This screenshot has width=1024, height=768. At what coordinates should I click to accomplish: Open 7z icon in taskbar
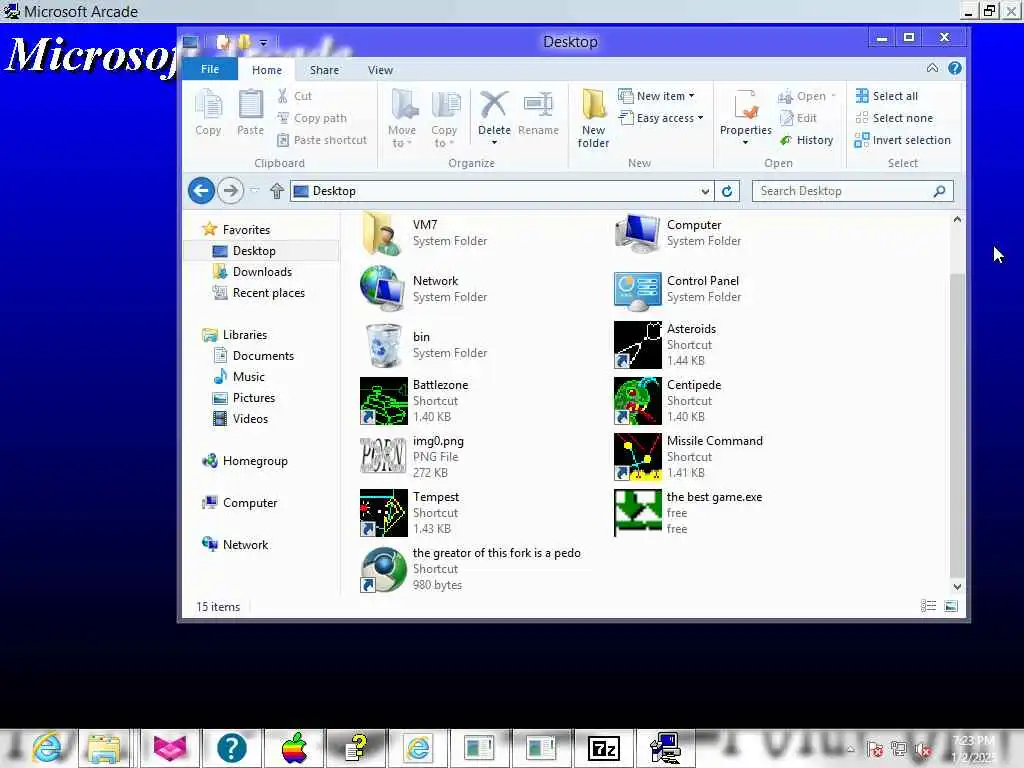tap(603, 748)
